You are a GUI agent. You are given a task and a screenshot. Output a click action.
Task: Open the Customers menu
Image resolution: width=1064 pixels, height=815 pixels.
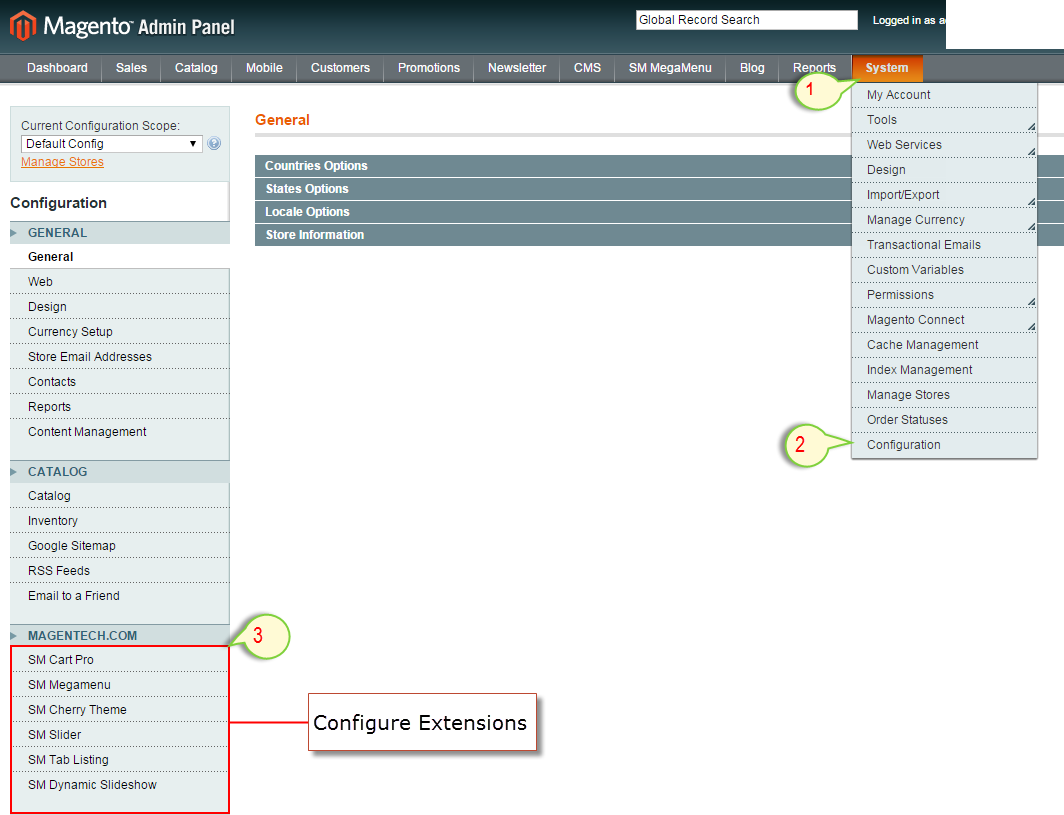tap(340, 68)
